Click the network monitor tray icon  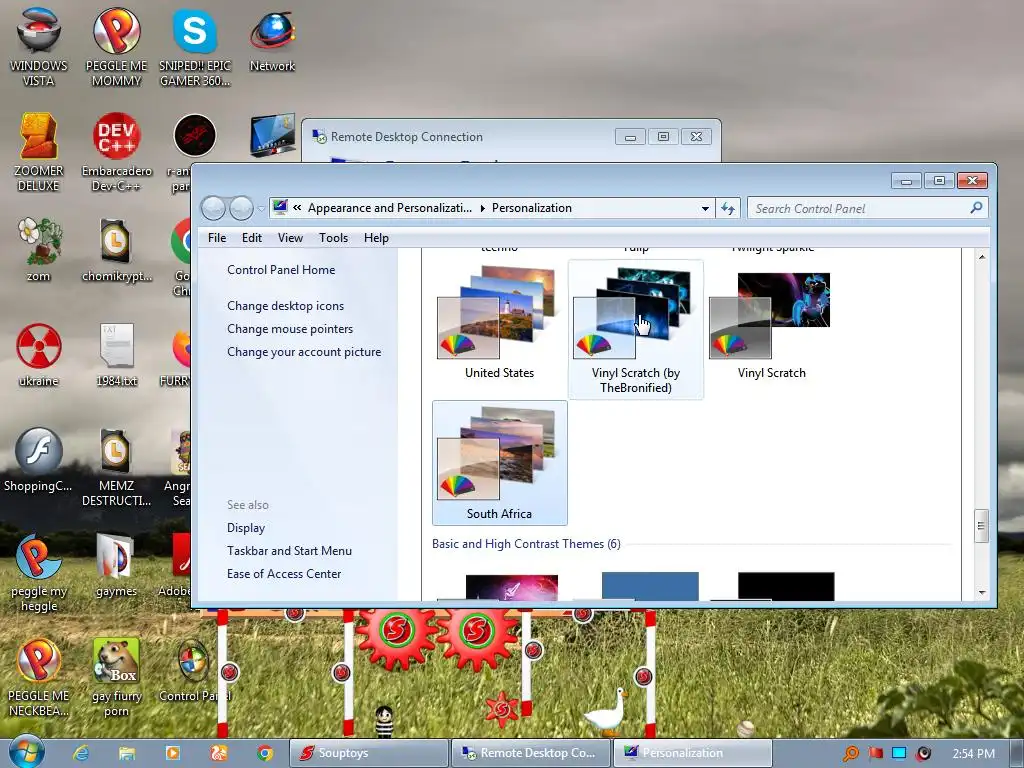click(899, 753)
